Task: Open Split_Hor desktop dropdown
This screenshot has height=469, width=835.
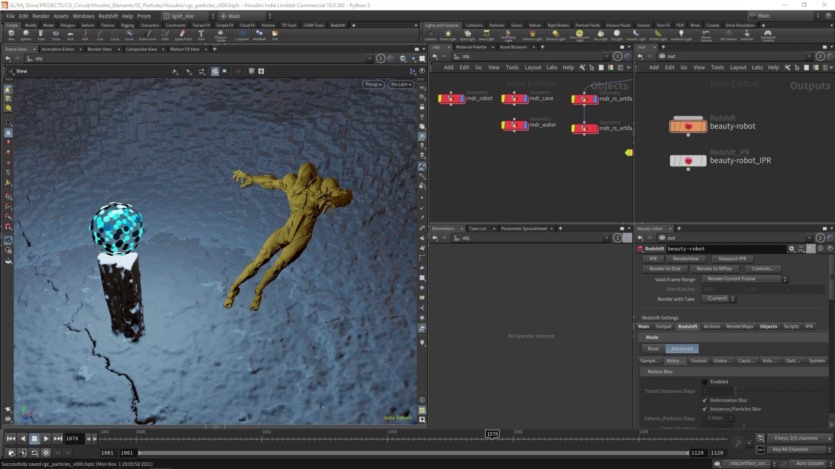Action: pos(188,16)
